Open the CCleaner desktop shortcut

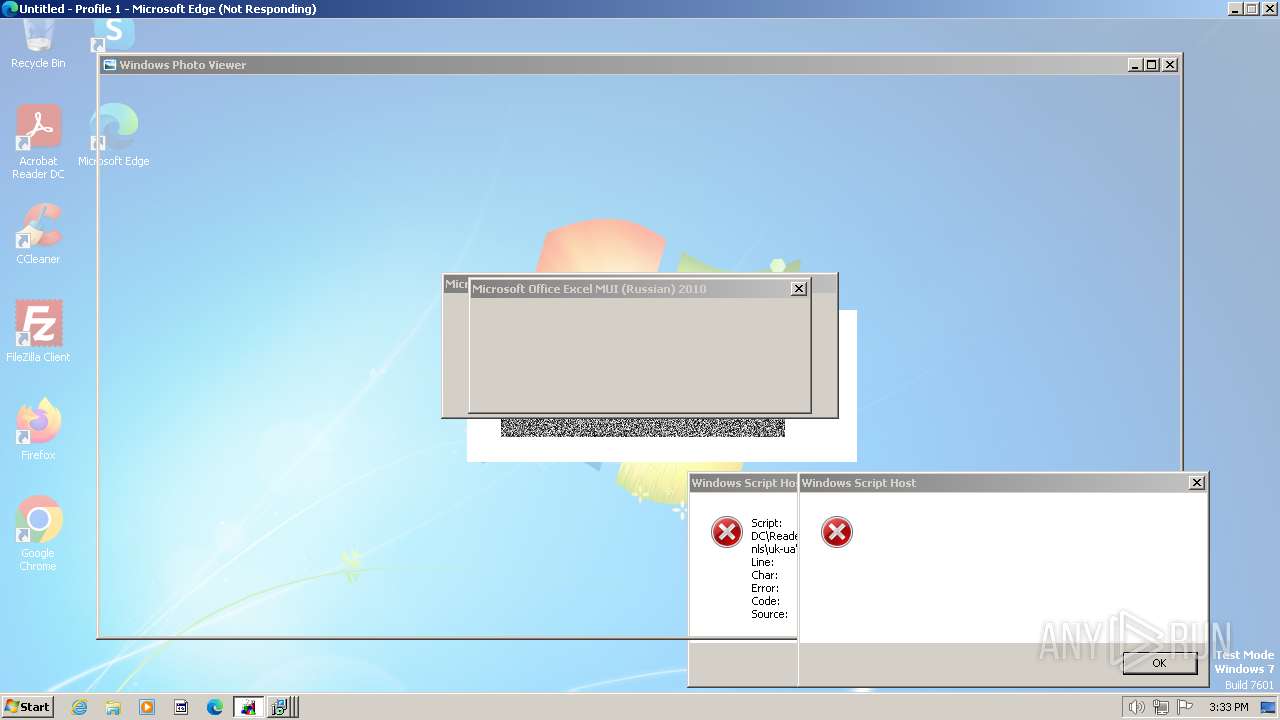tap(38, 234)
